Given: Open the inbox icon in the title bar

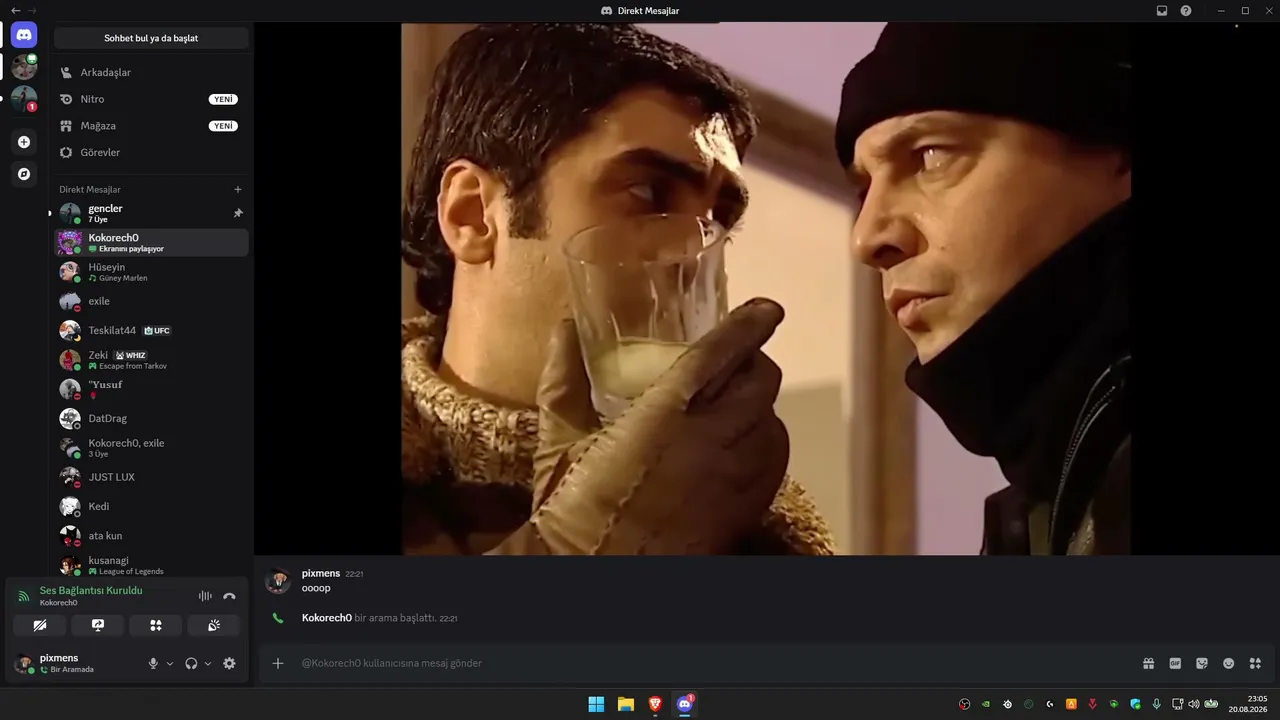Looking at the screenshot, I should point(1162,11).
